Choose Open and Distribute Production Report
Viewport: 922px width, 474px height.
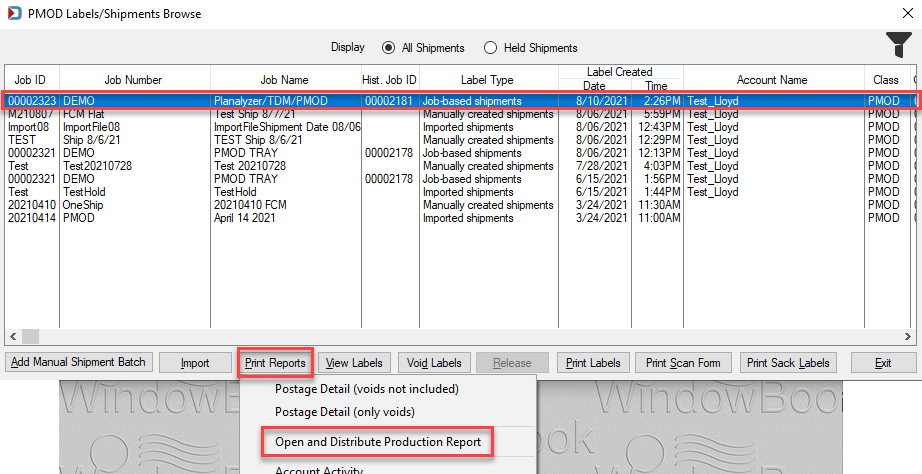coord(378,442)
